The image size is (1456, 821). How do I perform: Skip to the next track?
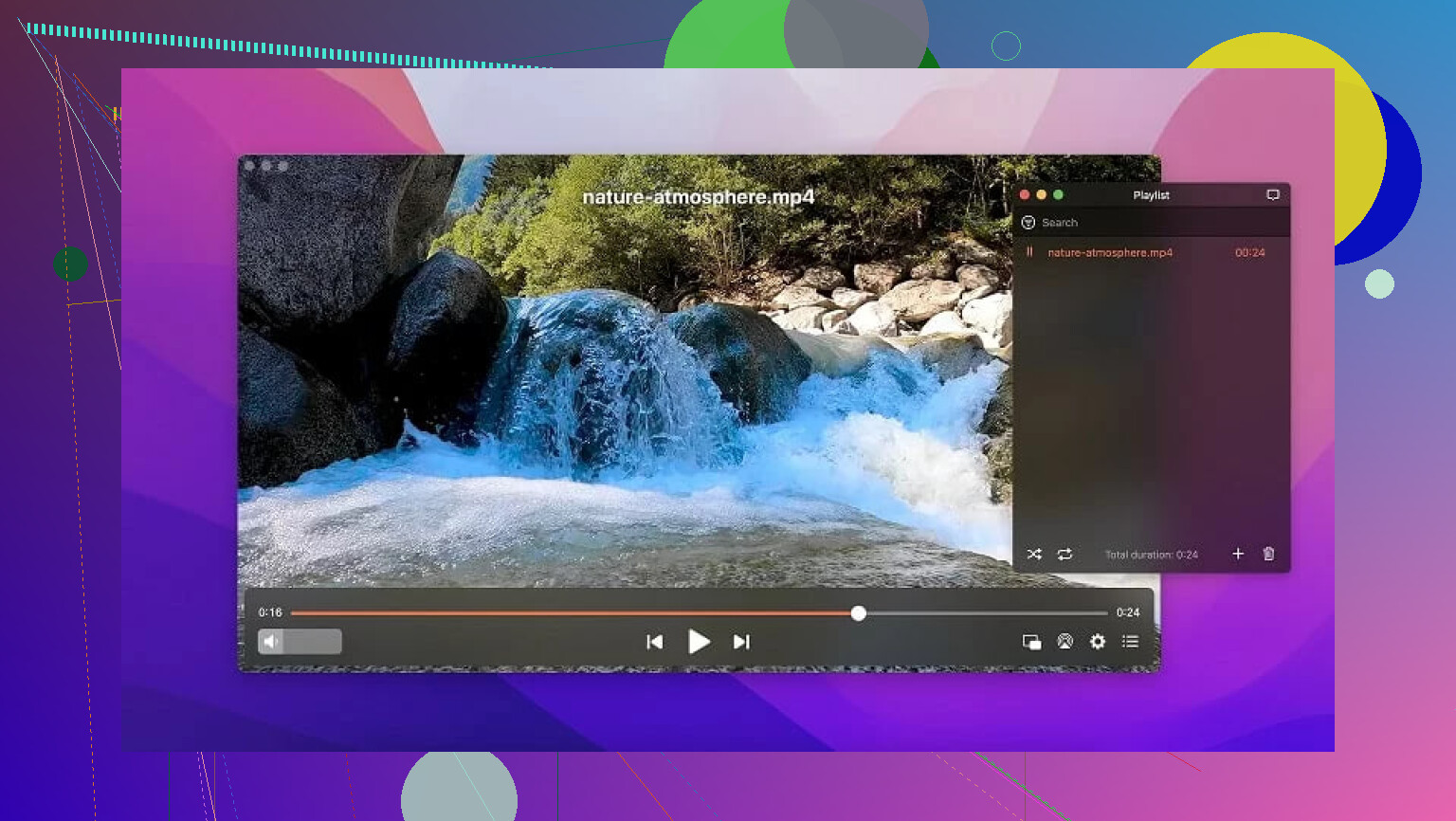[x=741, y=642]
